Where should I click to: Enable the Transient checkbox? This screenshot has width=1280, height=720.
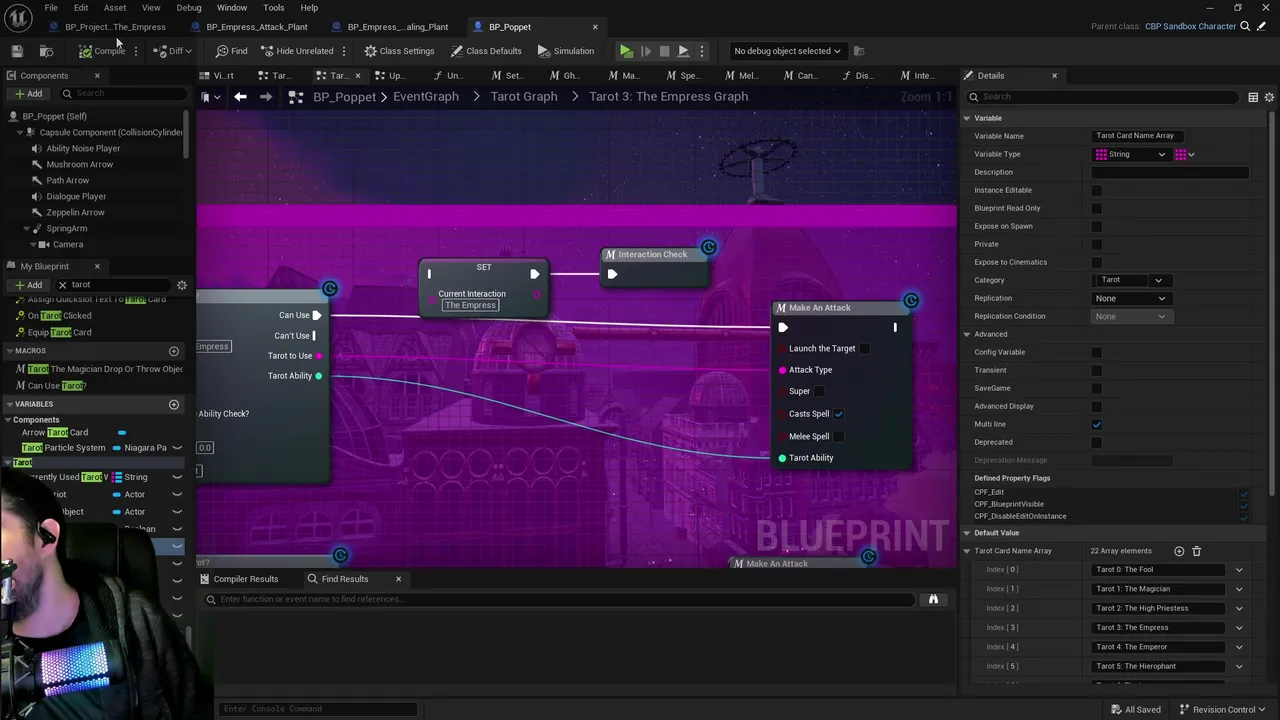tap(1096, 370)
